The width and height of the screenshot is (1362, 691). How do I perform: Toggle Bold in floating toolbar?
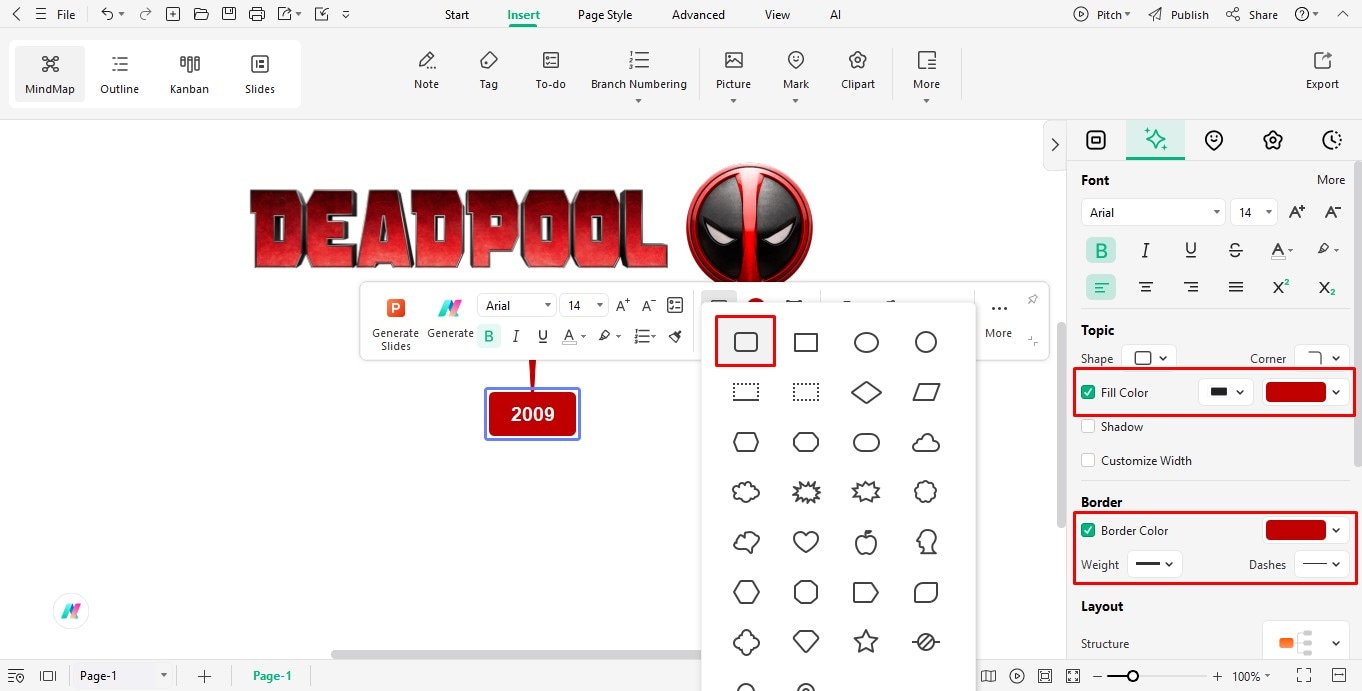point(488,336)
